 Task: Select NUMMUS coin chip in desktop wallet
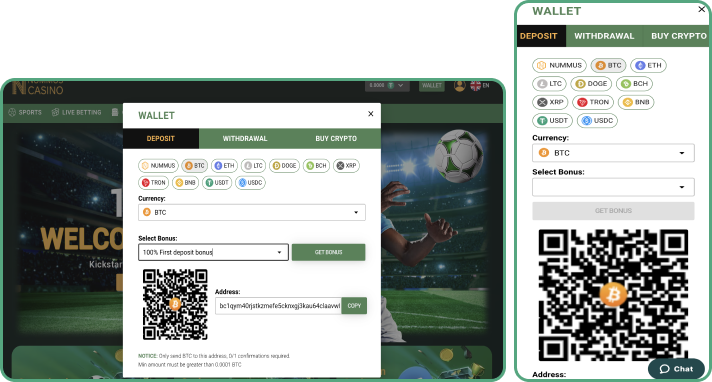[158, 166]
